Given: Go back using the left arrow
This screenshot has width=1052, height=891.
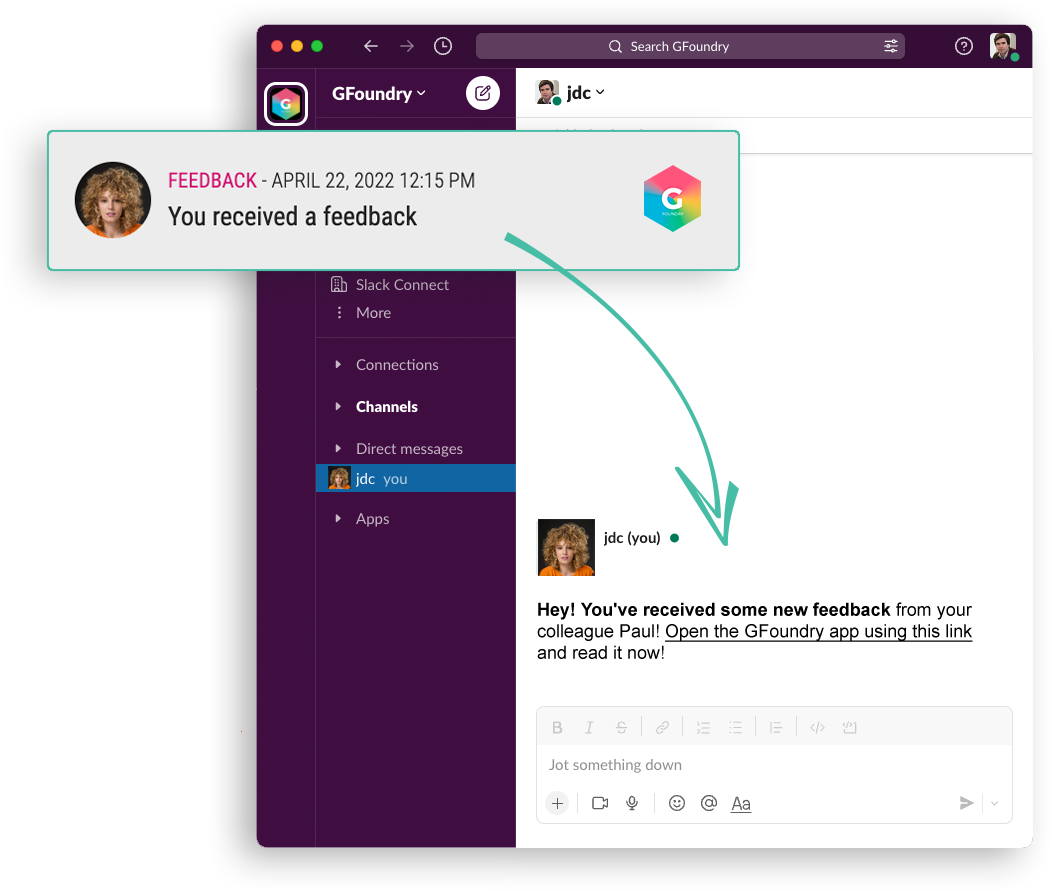Looking at the screenshot, I should (370, 46).
